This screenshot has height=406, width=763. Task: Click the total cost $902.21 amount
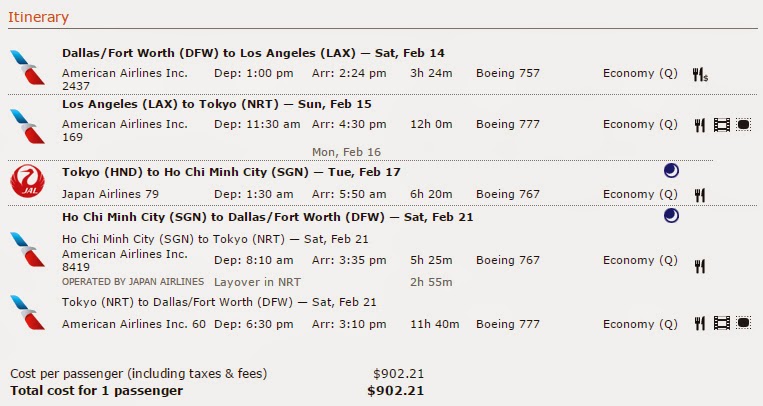396,391
